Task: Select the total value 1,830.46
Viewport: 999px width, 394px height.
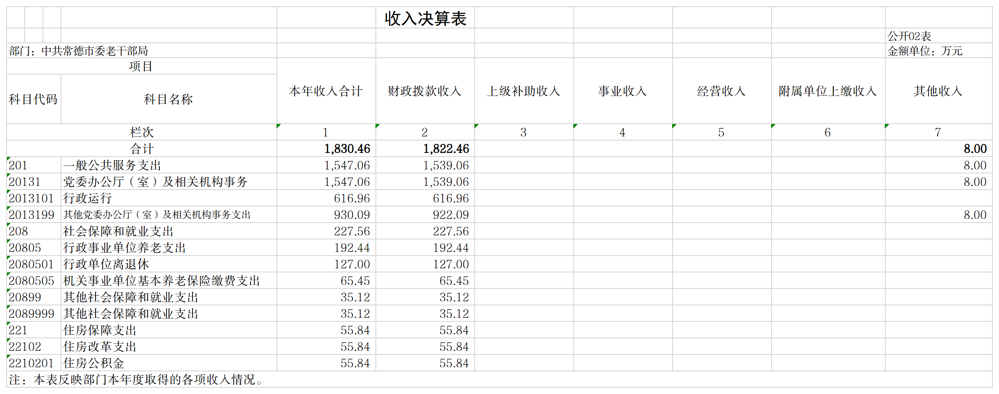Action: coord(347,149)
